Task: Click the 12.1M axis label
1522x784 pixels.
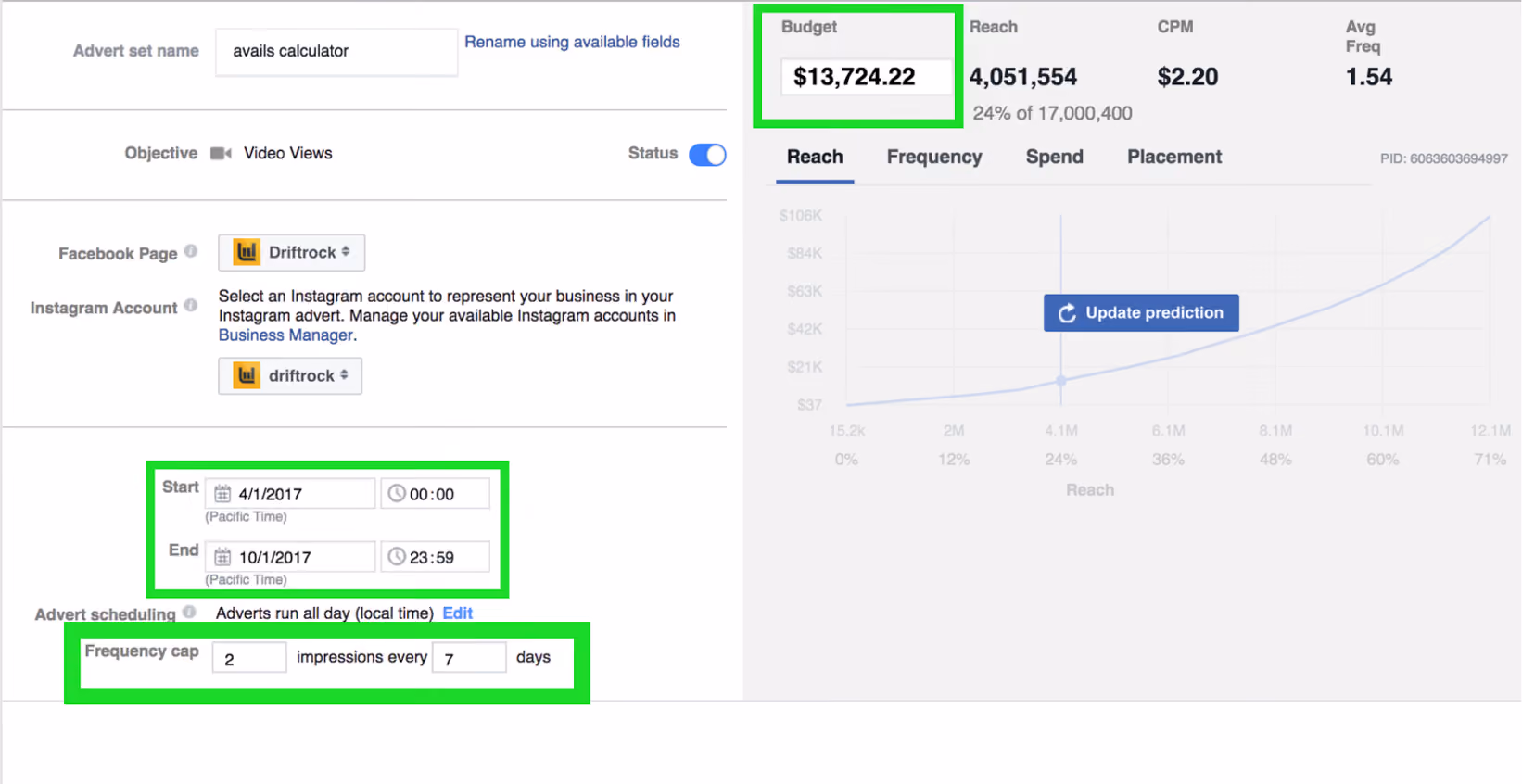Action: click(1490, 431)
